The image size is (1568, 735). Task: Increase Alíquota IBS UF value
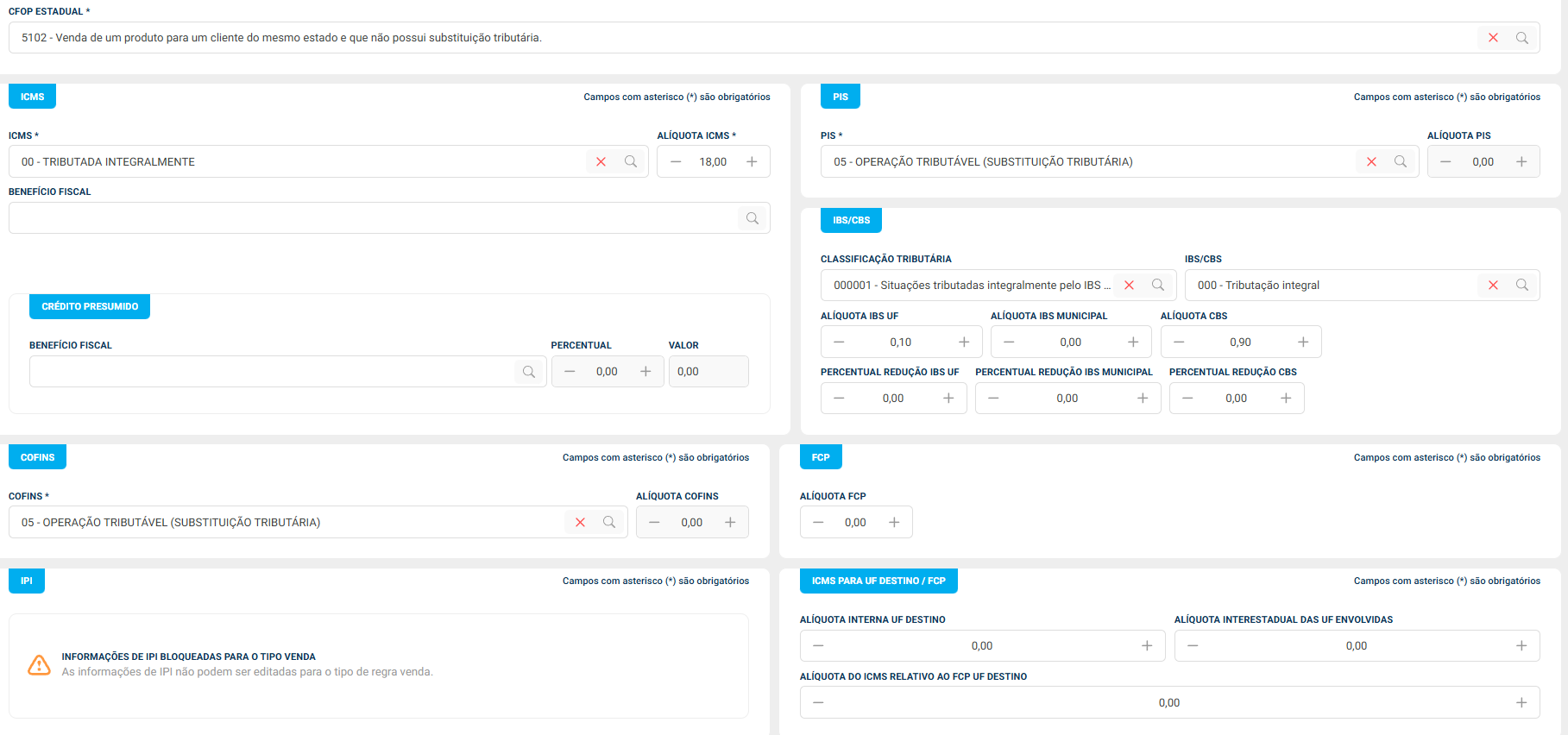[964, 342]
